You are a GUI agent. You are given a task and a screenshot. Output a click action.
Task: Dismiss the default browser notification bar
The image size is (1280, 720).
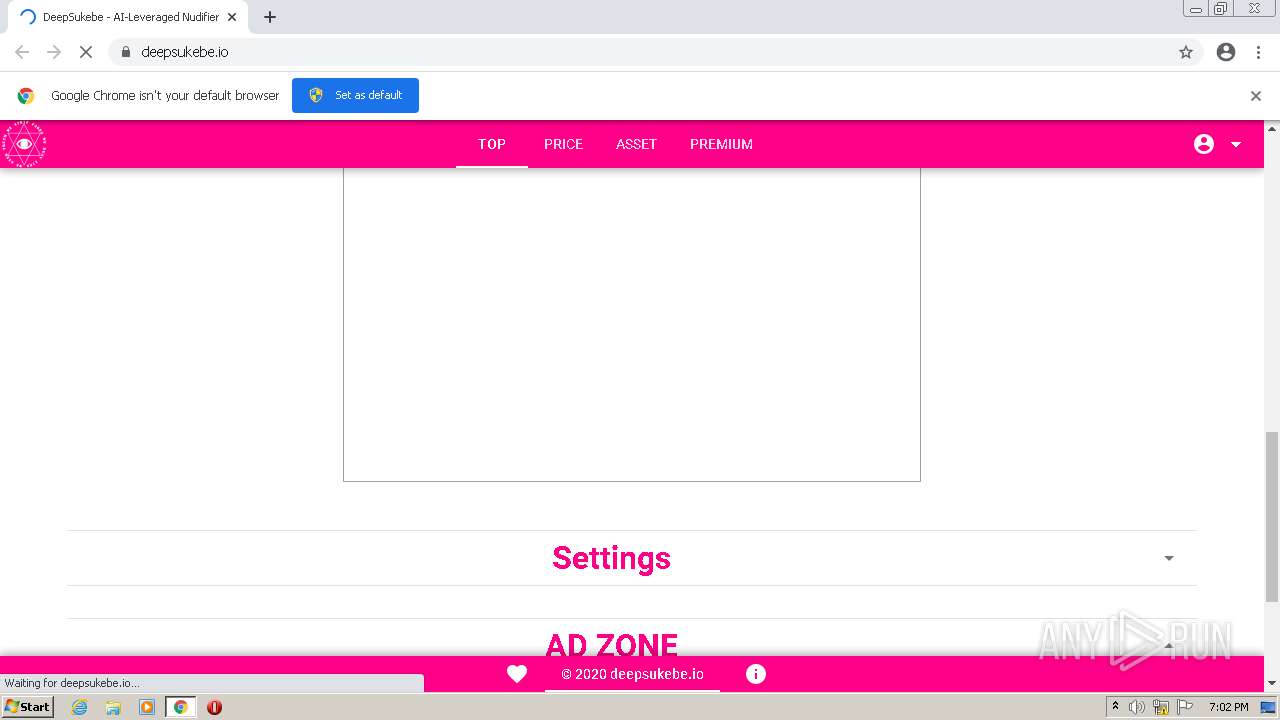point(1256,96)
